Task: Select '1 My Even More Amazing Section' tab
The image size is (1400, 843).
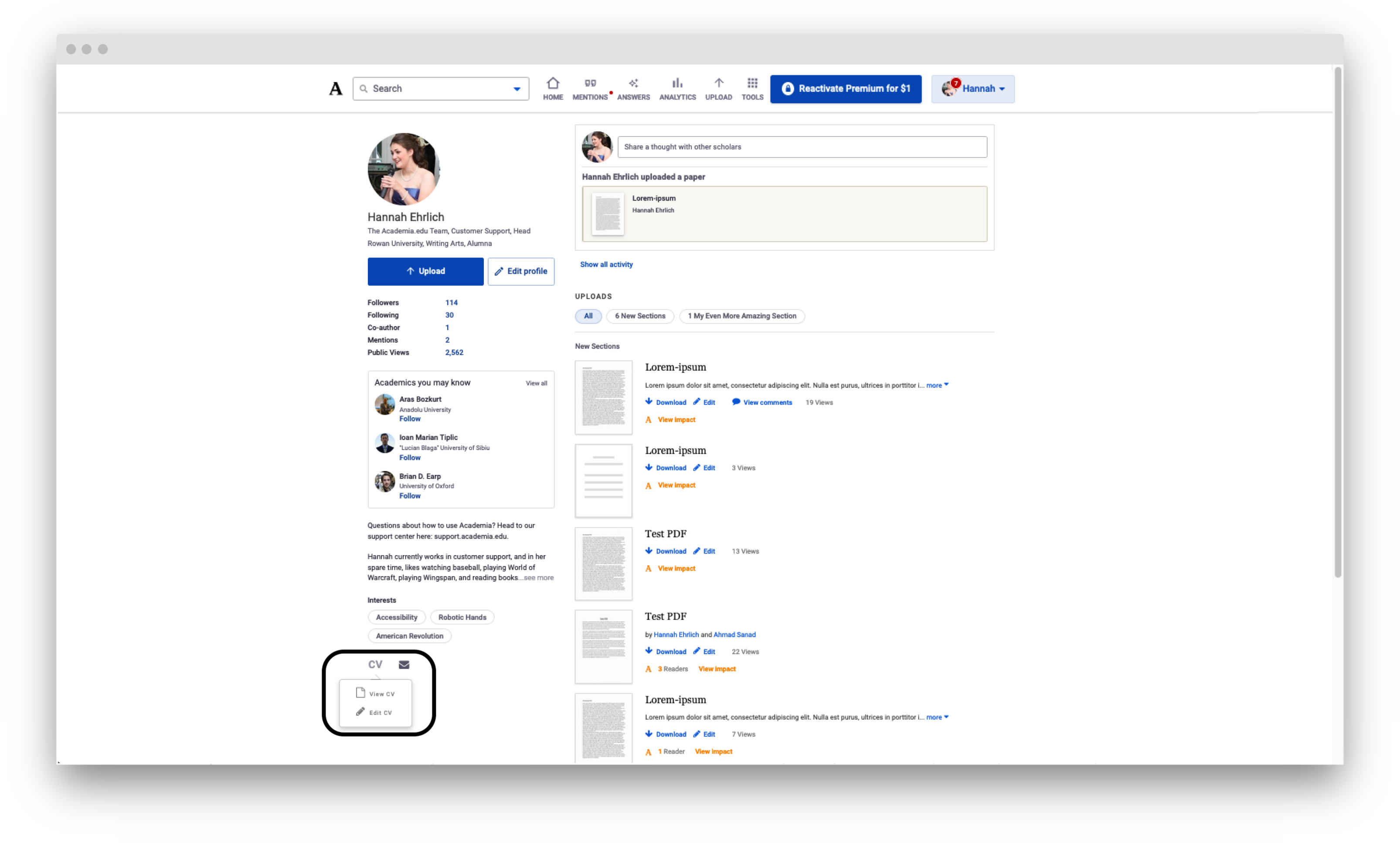Action: (741, 316)
